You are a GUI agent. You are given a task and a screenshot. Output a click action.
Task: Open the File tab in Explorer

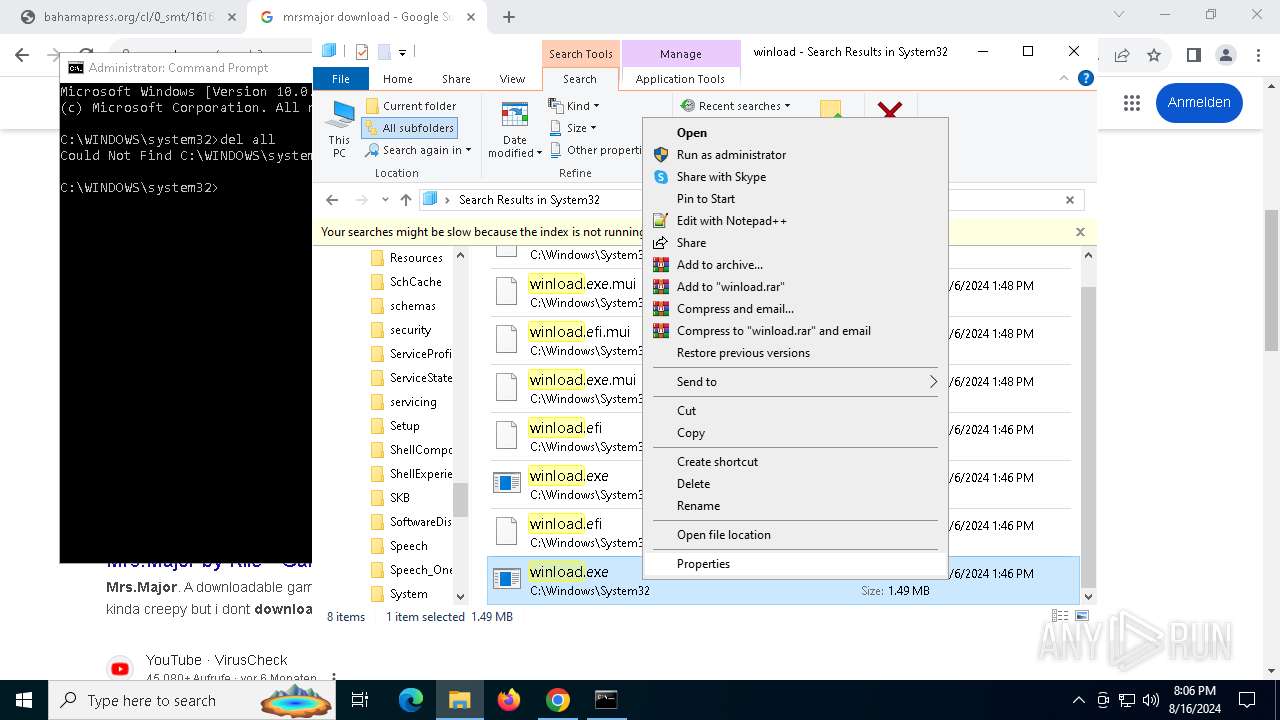pyautogui.click(x=341, y=79)
